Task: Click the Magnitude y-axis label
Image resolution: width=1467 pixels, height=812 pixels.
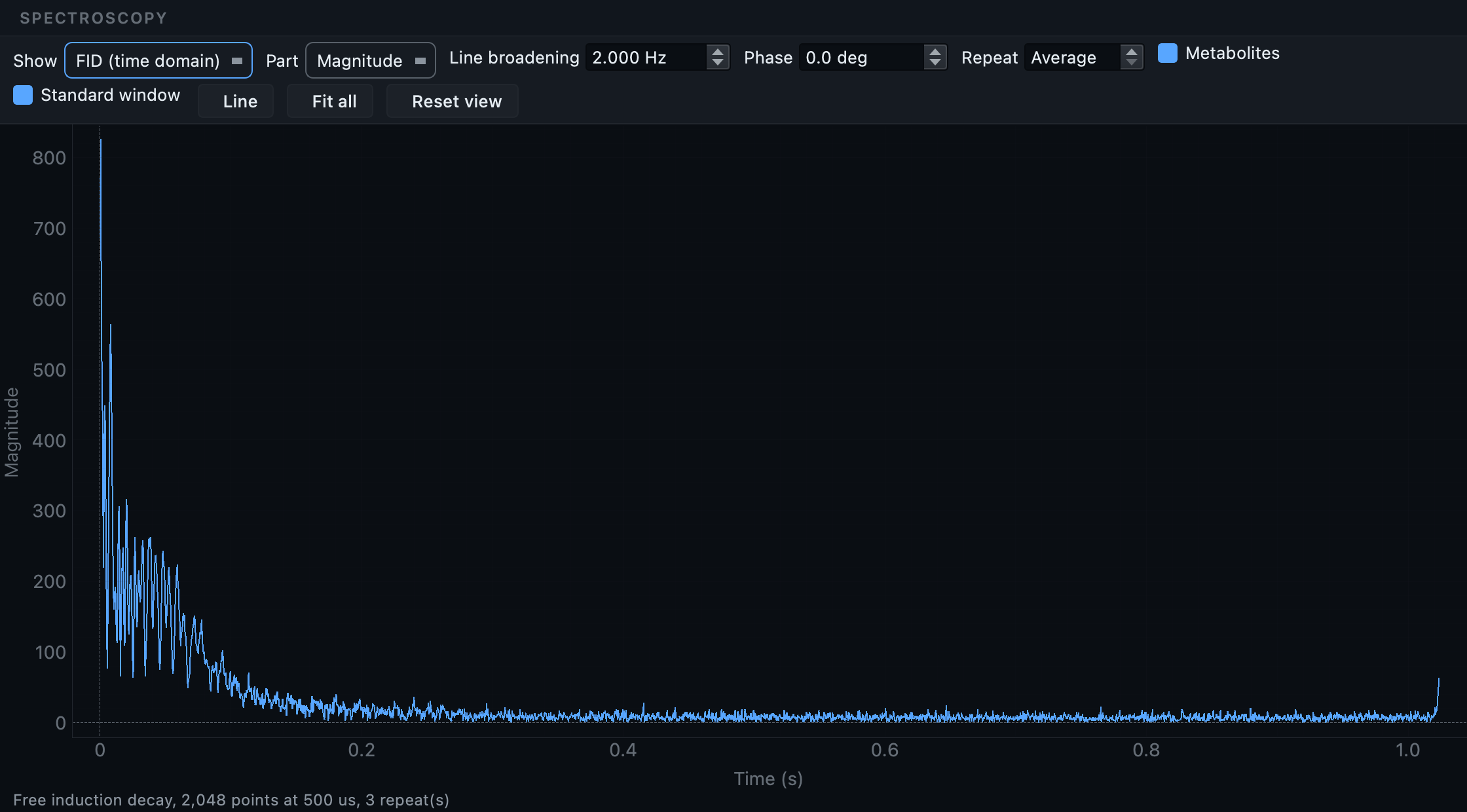Action: point(12,432)
